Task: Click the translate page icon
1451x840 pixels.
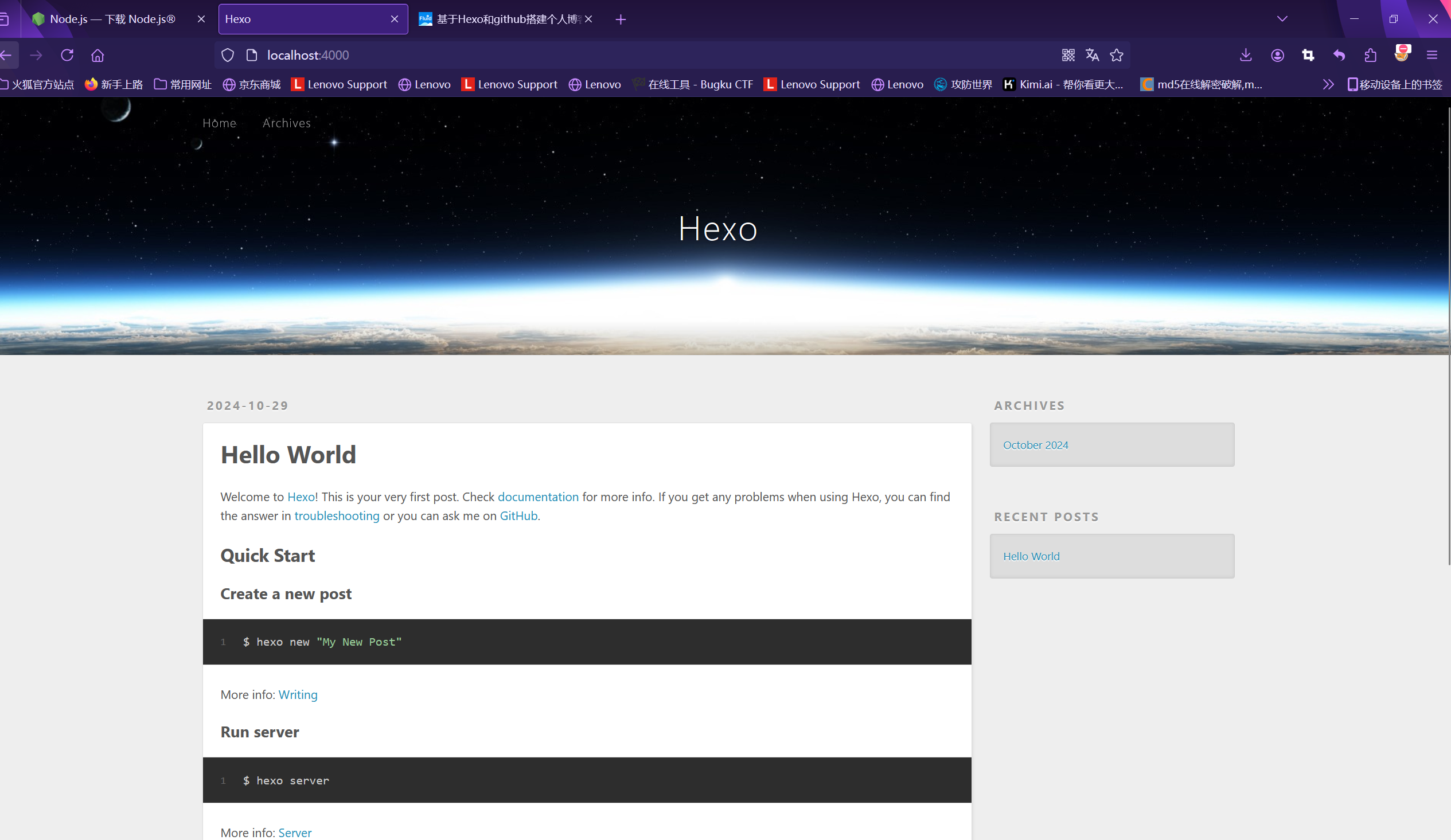Action: pyautogui.click(x=1093, y=55)
